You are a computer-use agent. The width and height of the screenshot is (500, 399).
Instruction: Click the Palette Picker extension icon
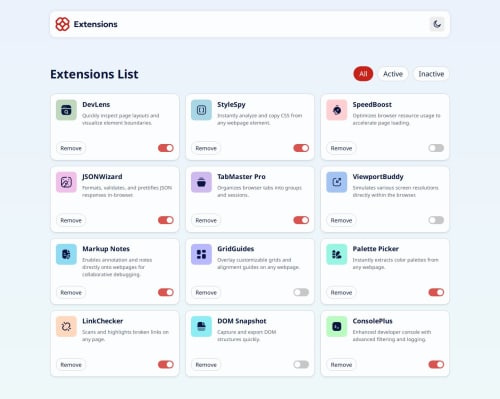(337, 254)
